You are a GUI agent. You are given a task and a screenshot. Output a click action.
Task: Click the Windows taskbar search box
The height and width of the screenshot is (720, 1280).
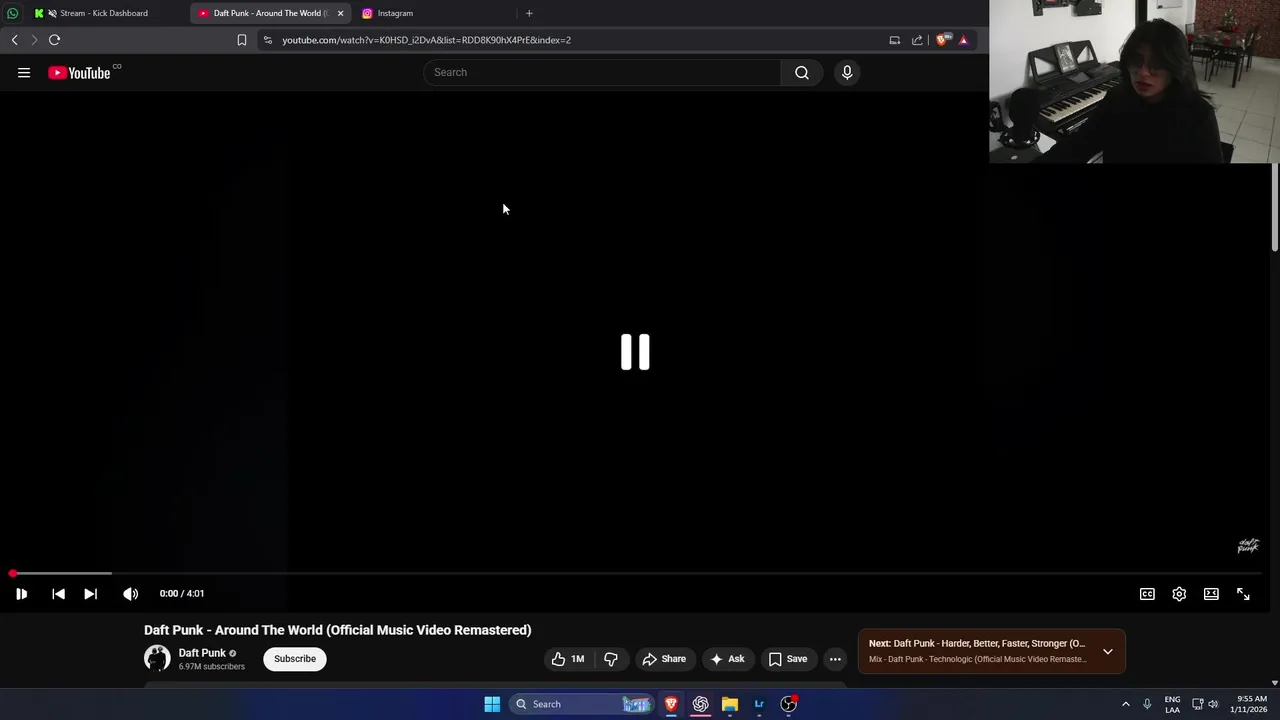pyautogui.click(x=582, y=704)
